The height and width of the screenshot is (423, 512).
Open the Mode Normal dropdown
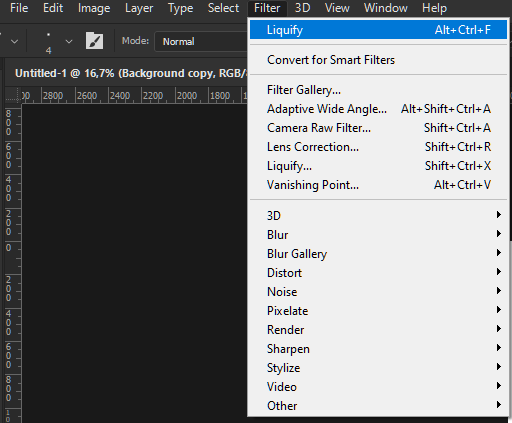coord(201,41)
